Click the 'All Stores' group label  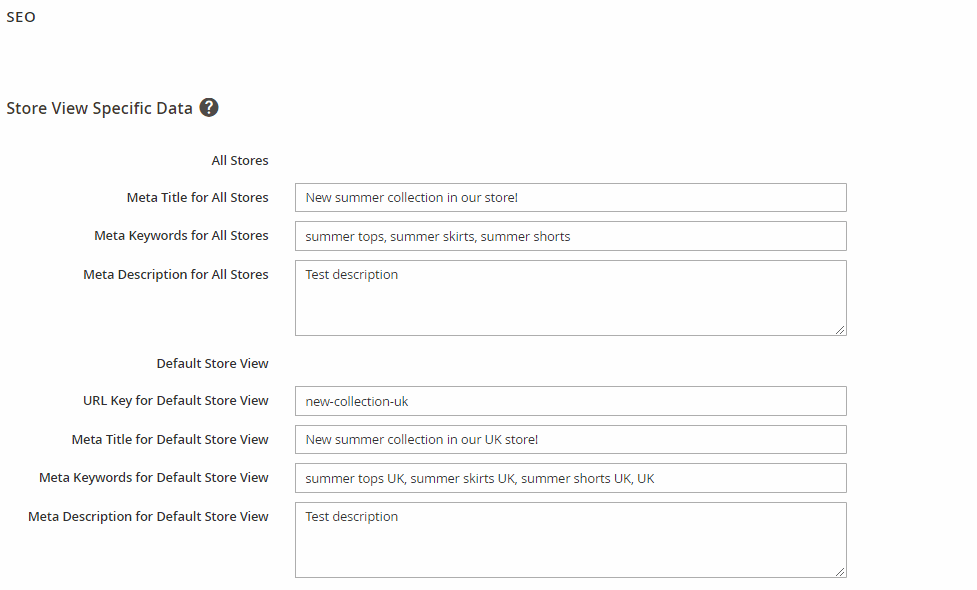pyautogui.click(x=240, y=160)
